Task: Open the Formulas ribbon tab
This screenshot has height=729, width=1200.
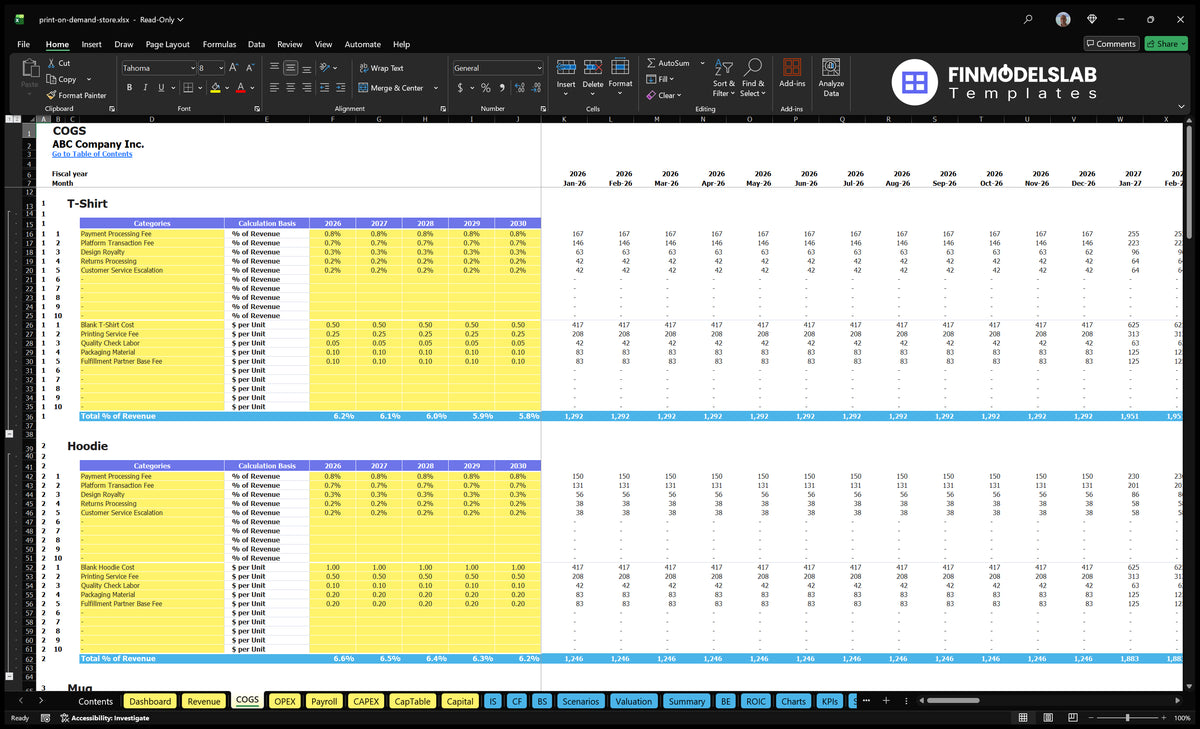Action: [219, 44]
